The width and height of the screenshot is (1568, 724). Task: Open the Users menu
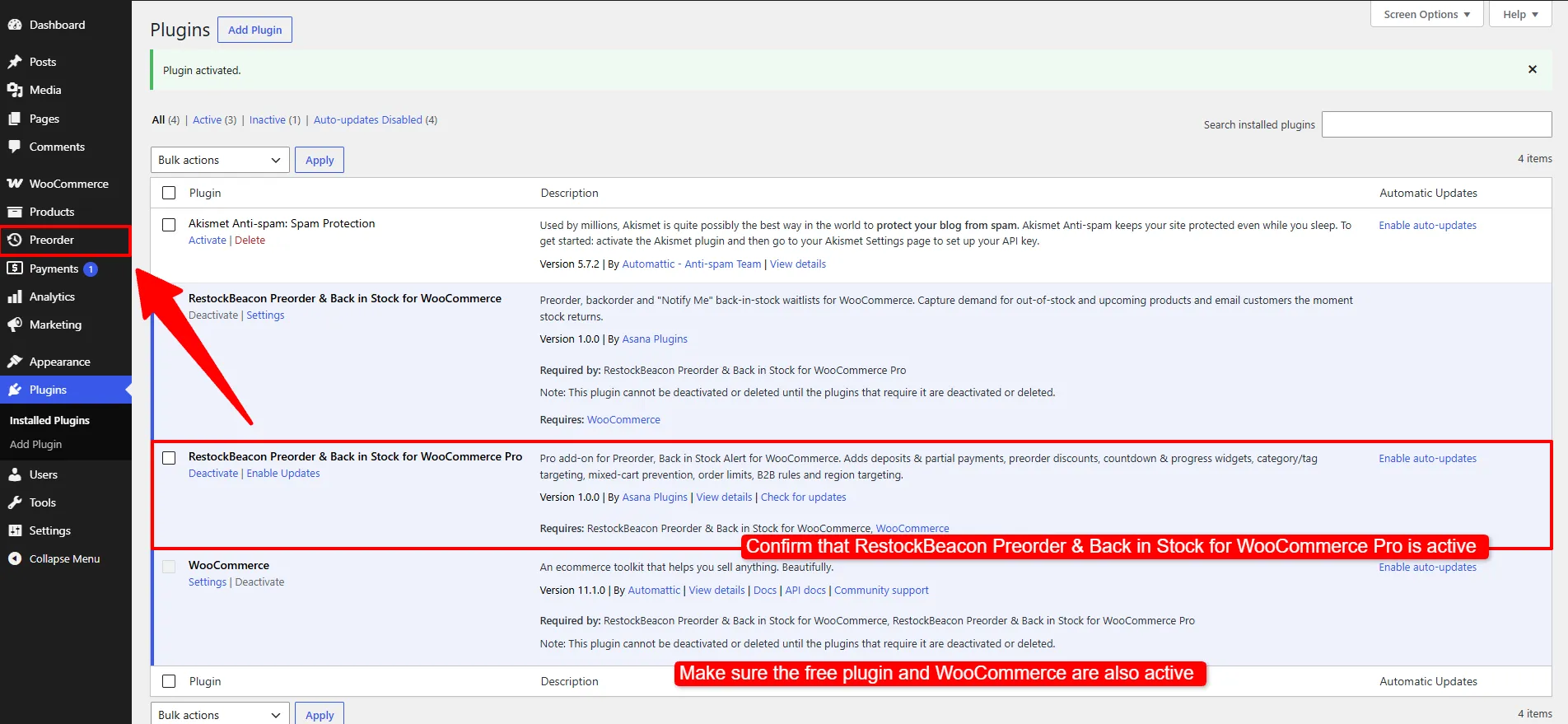66,474
